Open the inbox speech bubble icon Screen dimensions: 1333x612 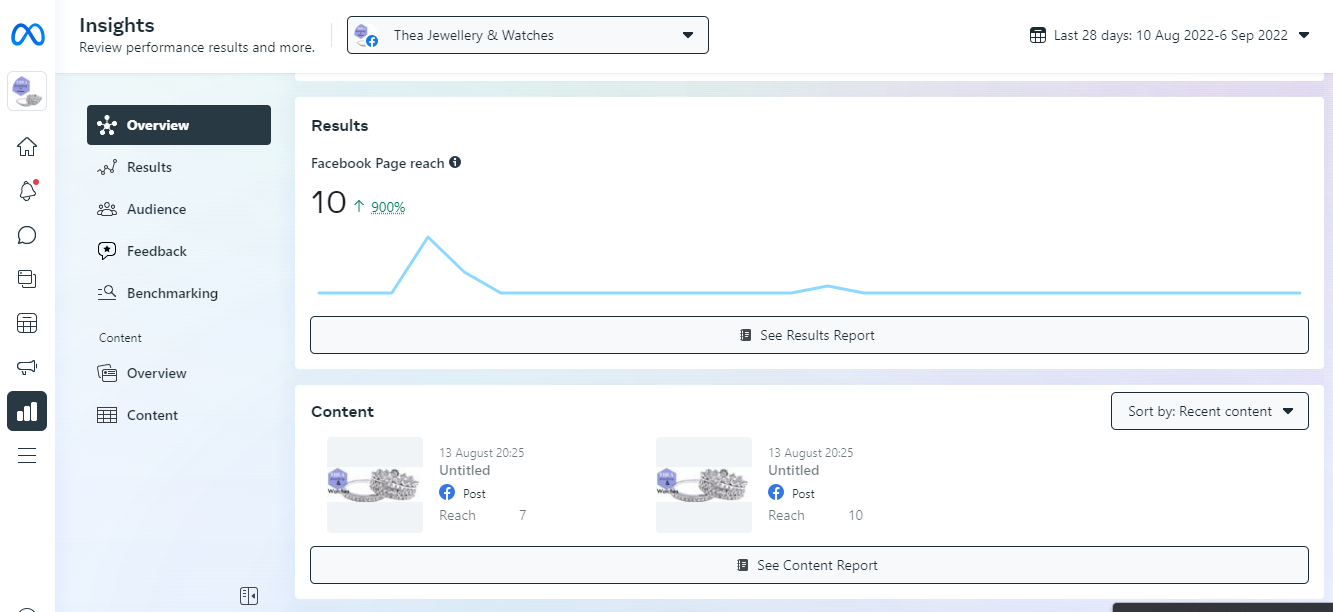(27, 235)
